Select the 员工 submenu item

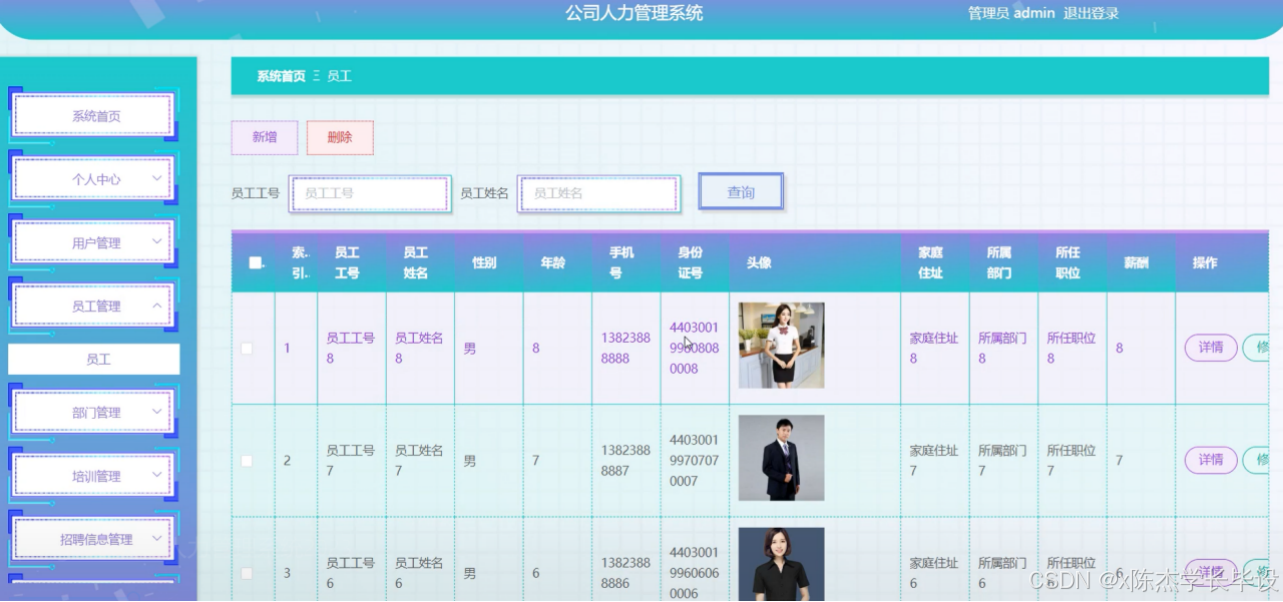coord(94,359)
